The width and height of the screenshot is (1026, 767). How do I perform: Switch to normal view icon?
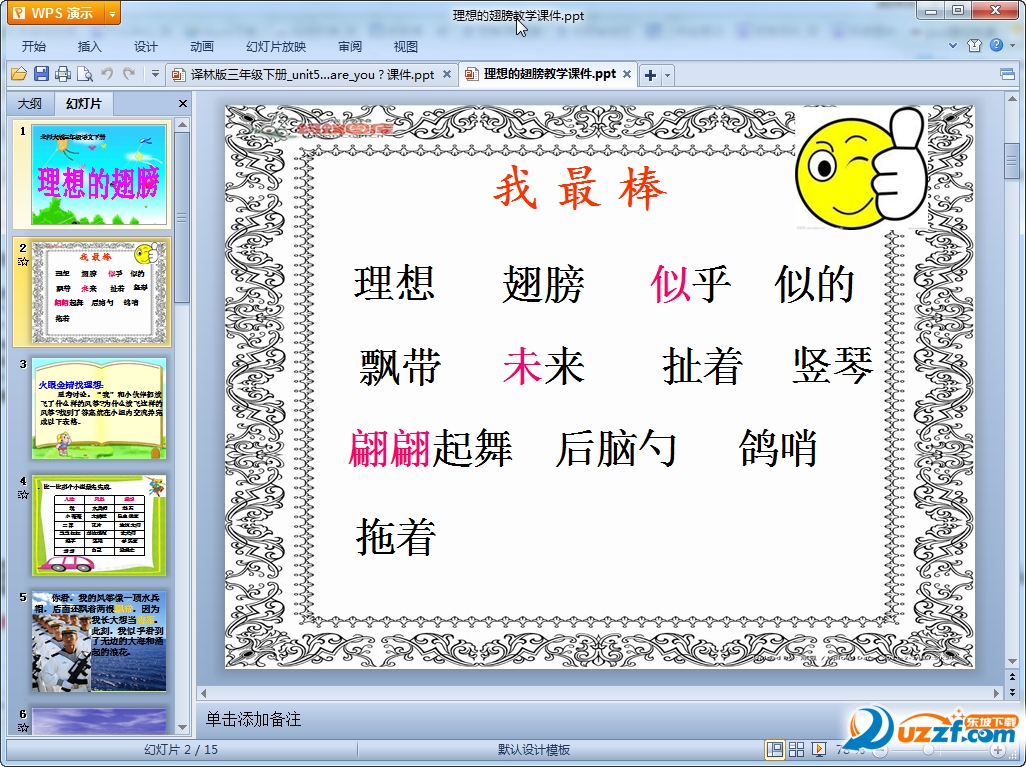(x=775, y=749)
